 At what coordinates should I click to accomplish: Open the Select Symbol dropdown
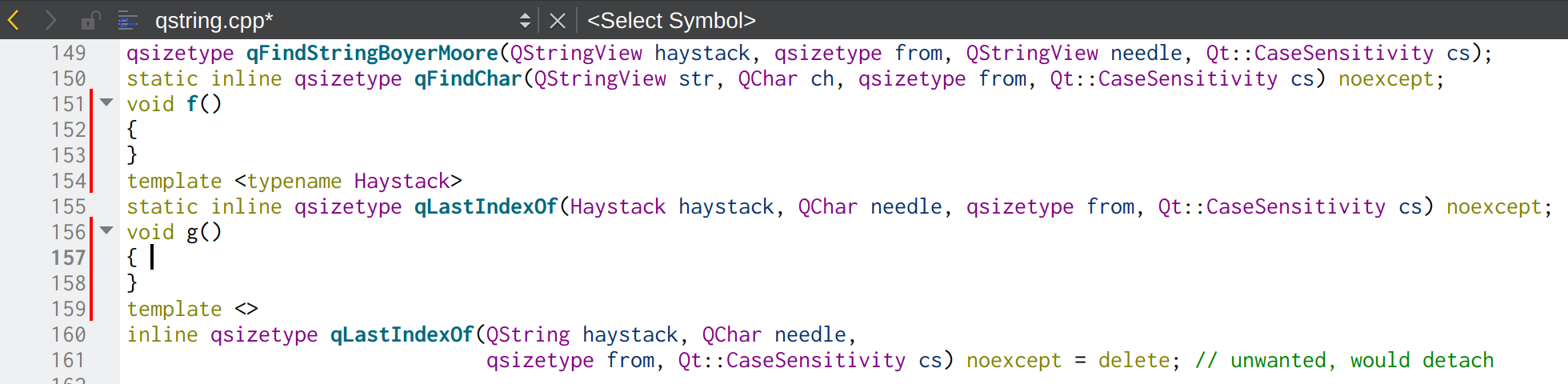[671, 20]
